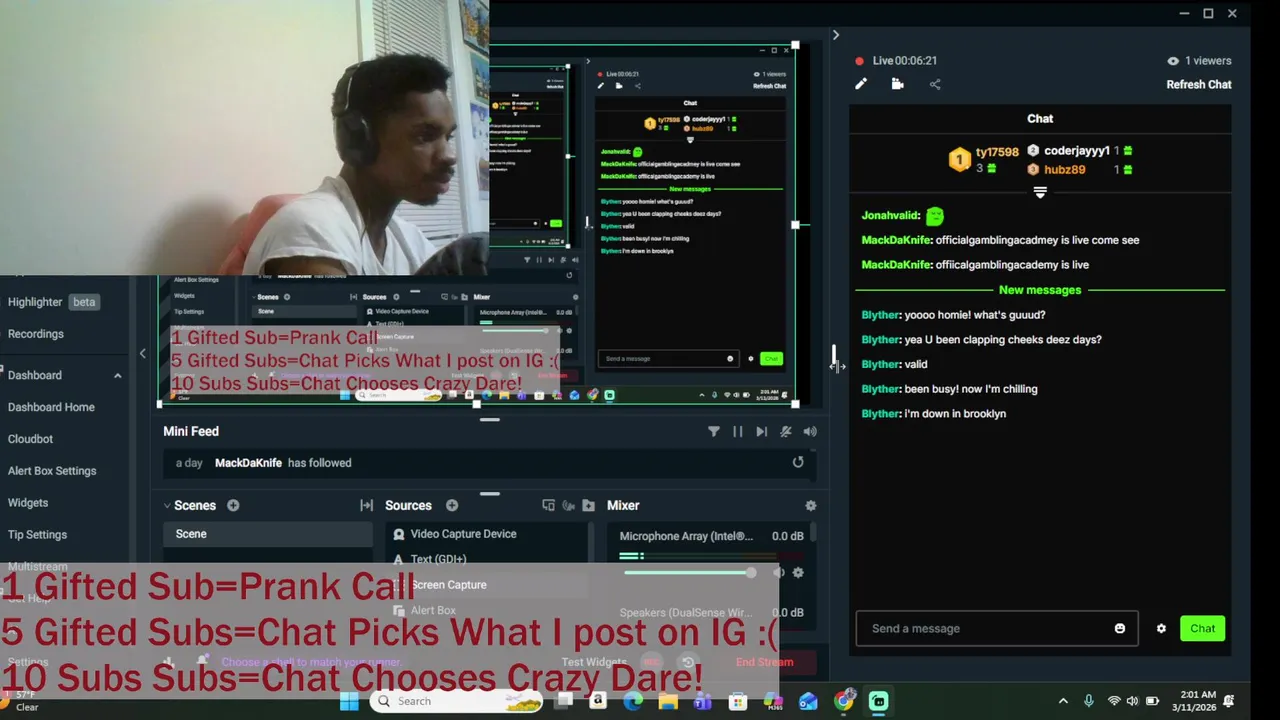Add a source folder
The image size is (1280, 720).
(588, 505)
